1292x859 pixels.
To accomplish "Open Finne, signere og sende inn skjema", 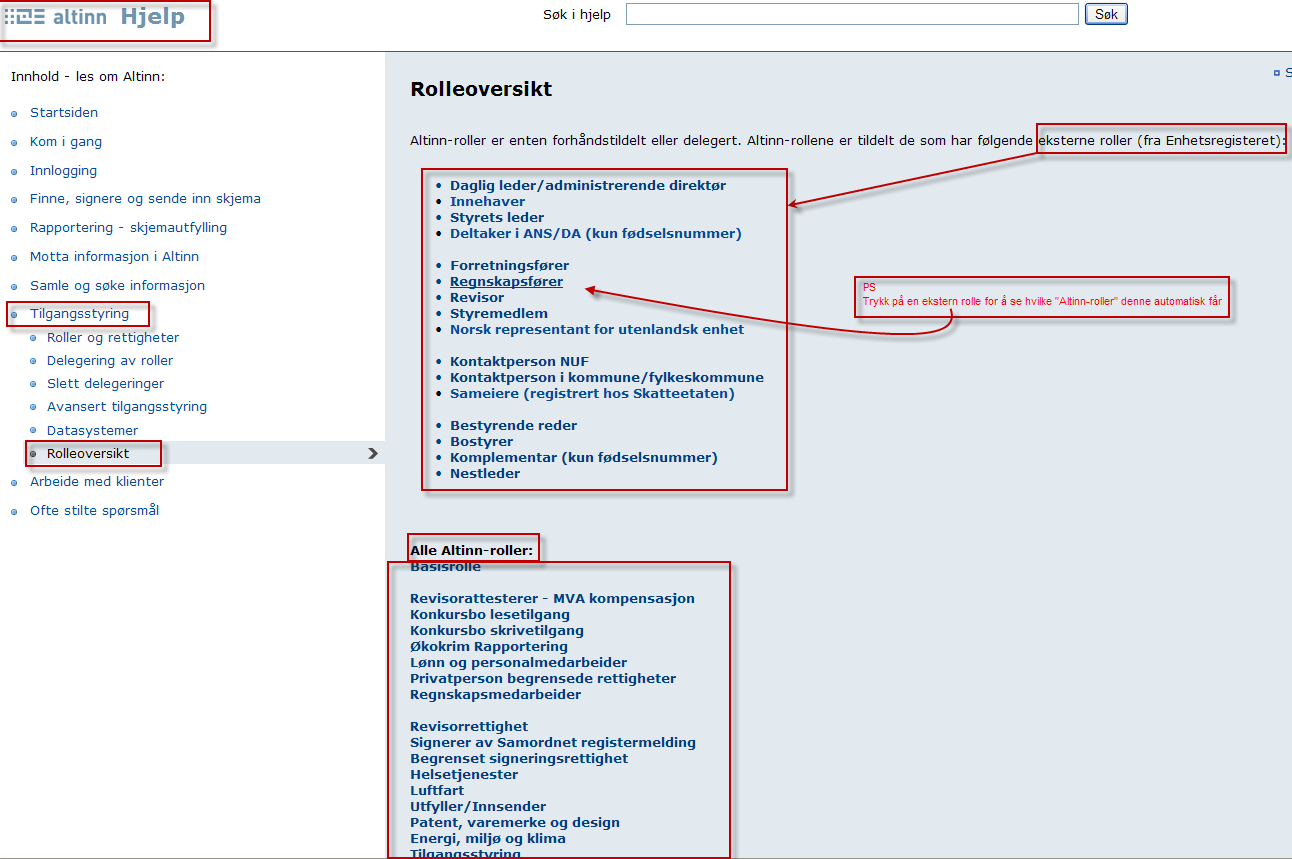I will [145, 199].
